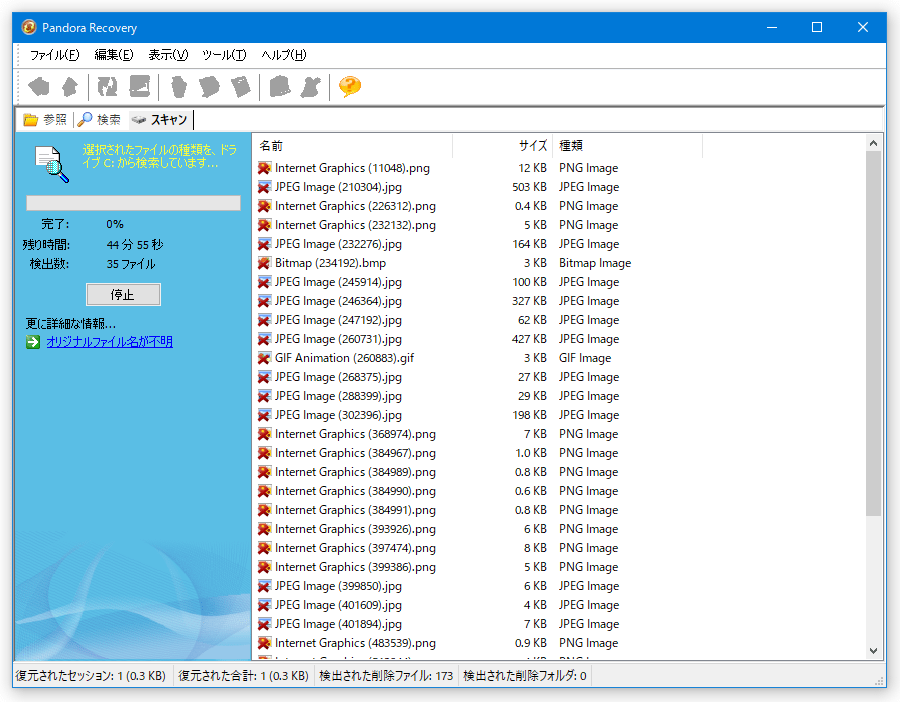Select the file name JPEG Image (288399).jpg
Viewport: 900px width, 702px height.
[338, 396]
